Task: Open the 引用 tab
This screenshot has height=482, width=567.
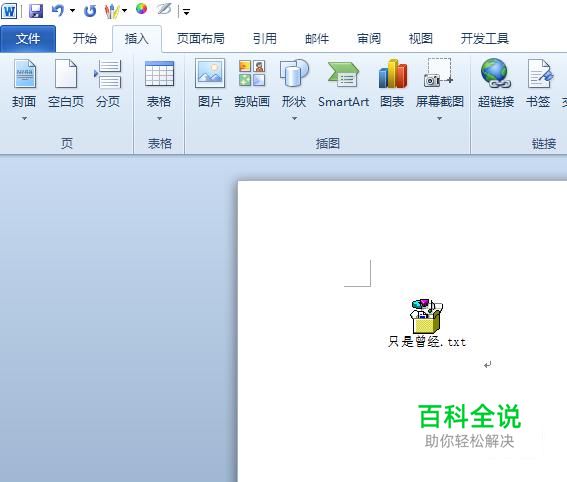Action: click(265, 38)
